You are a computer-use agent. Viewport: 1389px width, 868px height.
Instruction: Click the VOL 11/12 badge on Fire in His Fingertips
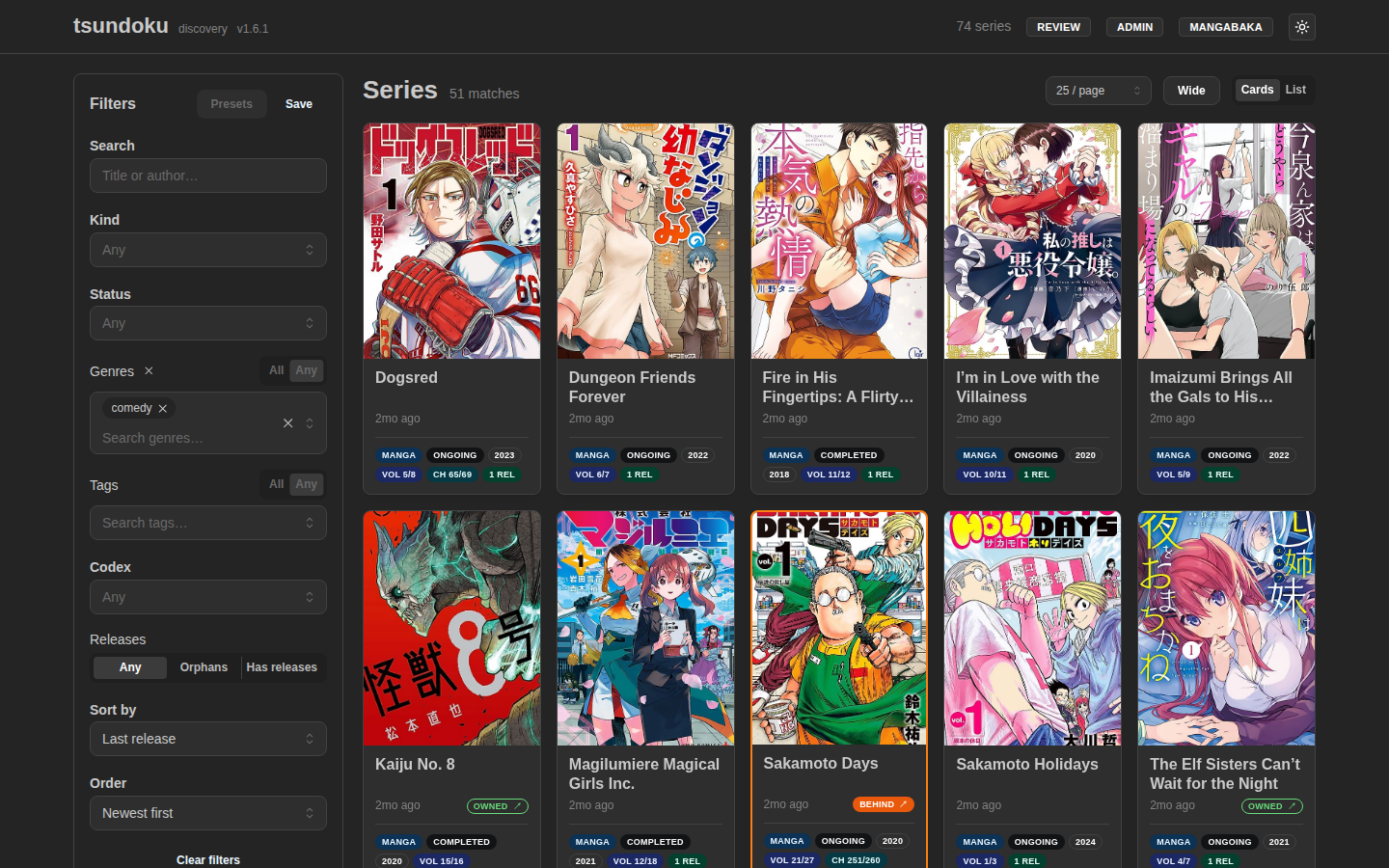(x=829, y=475)
